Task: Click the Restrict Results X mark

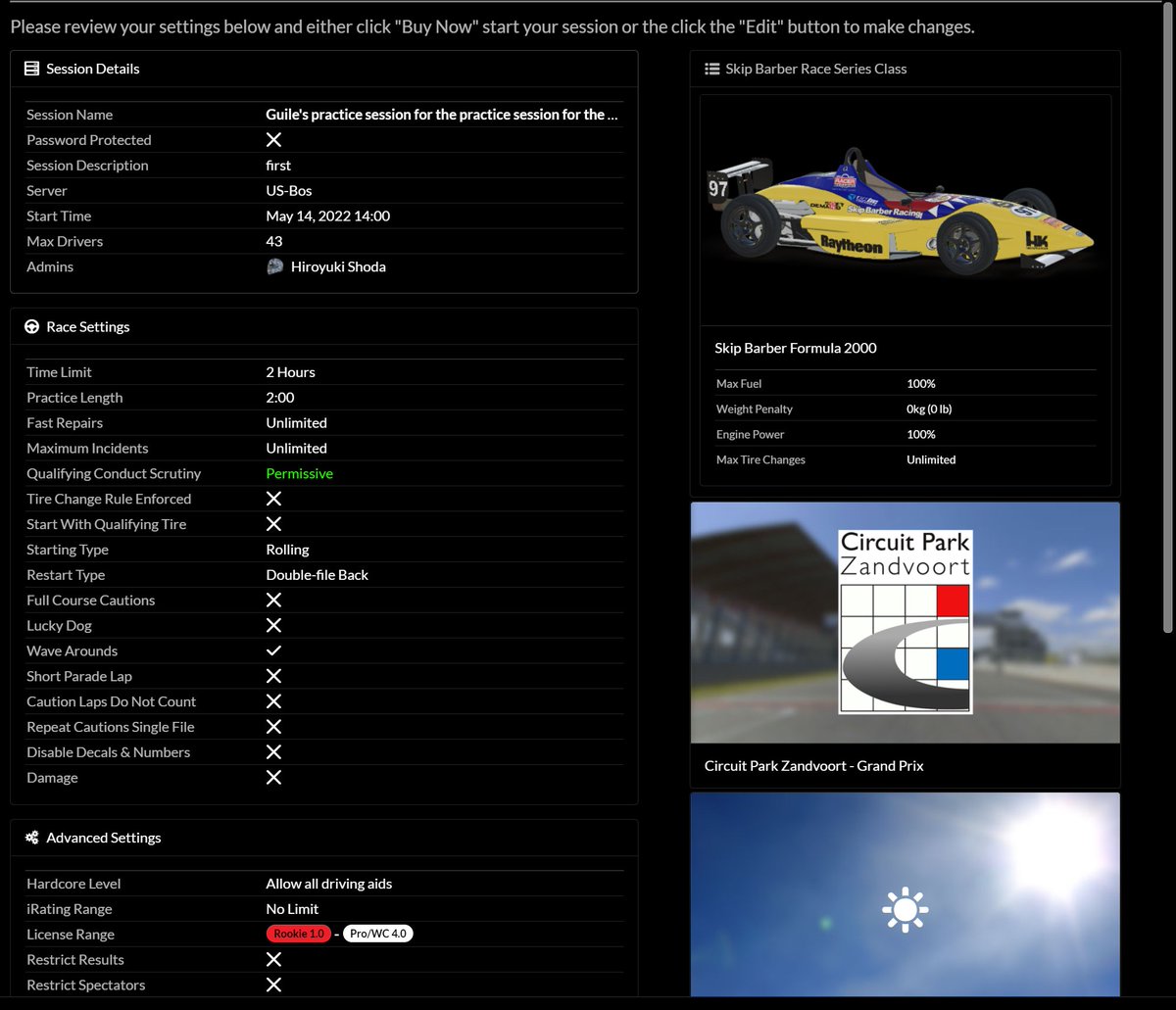Action: (x=274, y=959)
